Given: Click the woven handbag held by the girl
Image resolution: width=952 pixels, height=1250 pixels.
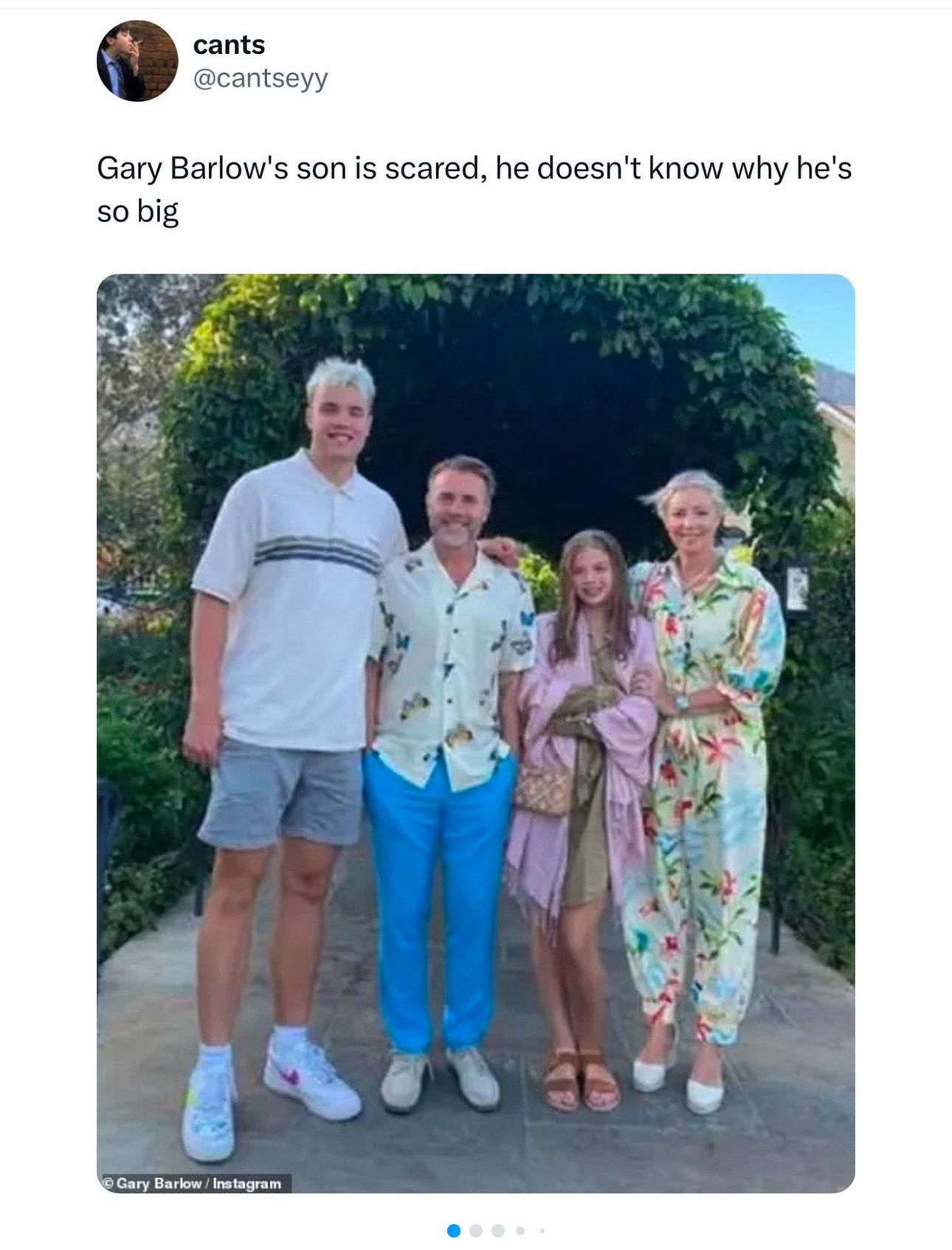Looking at the screenshot, I should [x=544, y=790].
